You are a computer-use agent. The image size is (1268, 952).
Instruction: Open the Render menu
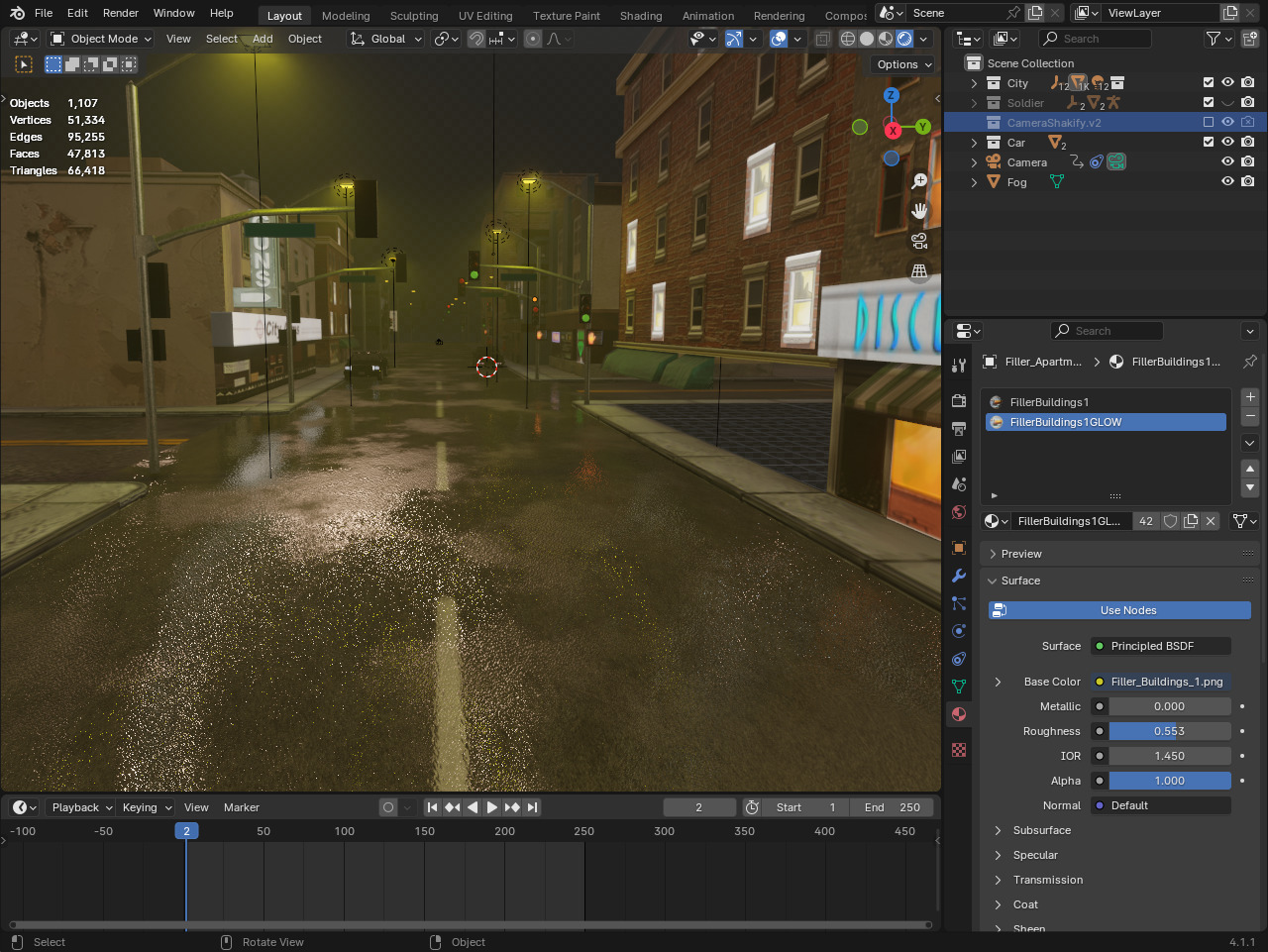pyautogui.click(x=121, y=13)
